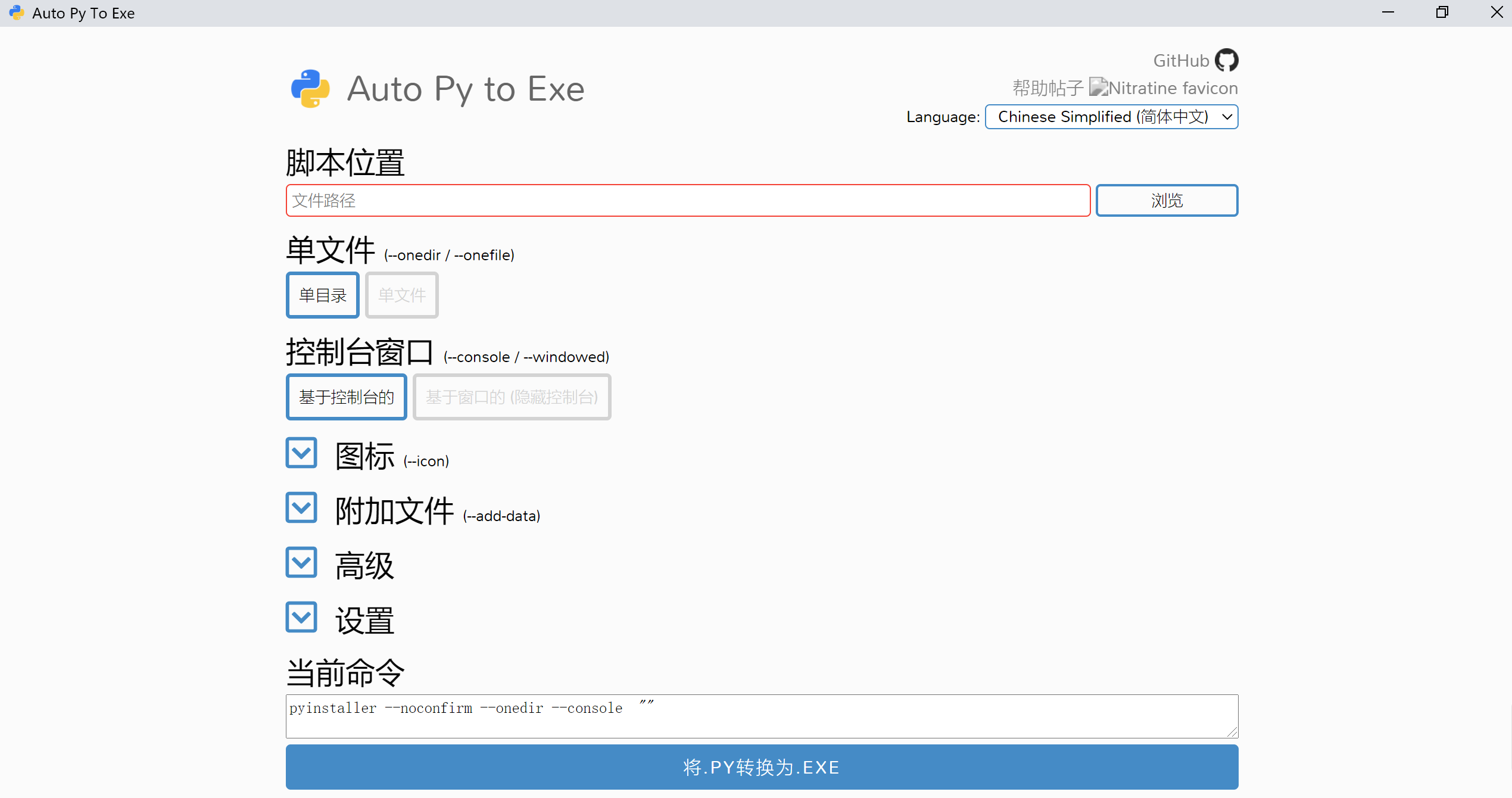Open the 帮助帖子 help link
The height and width of the screenshot is (798, 1512).
click(1048, 87)
